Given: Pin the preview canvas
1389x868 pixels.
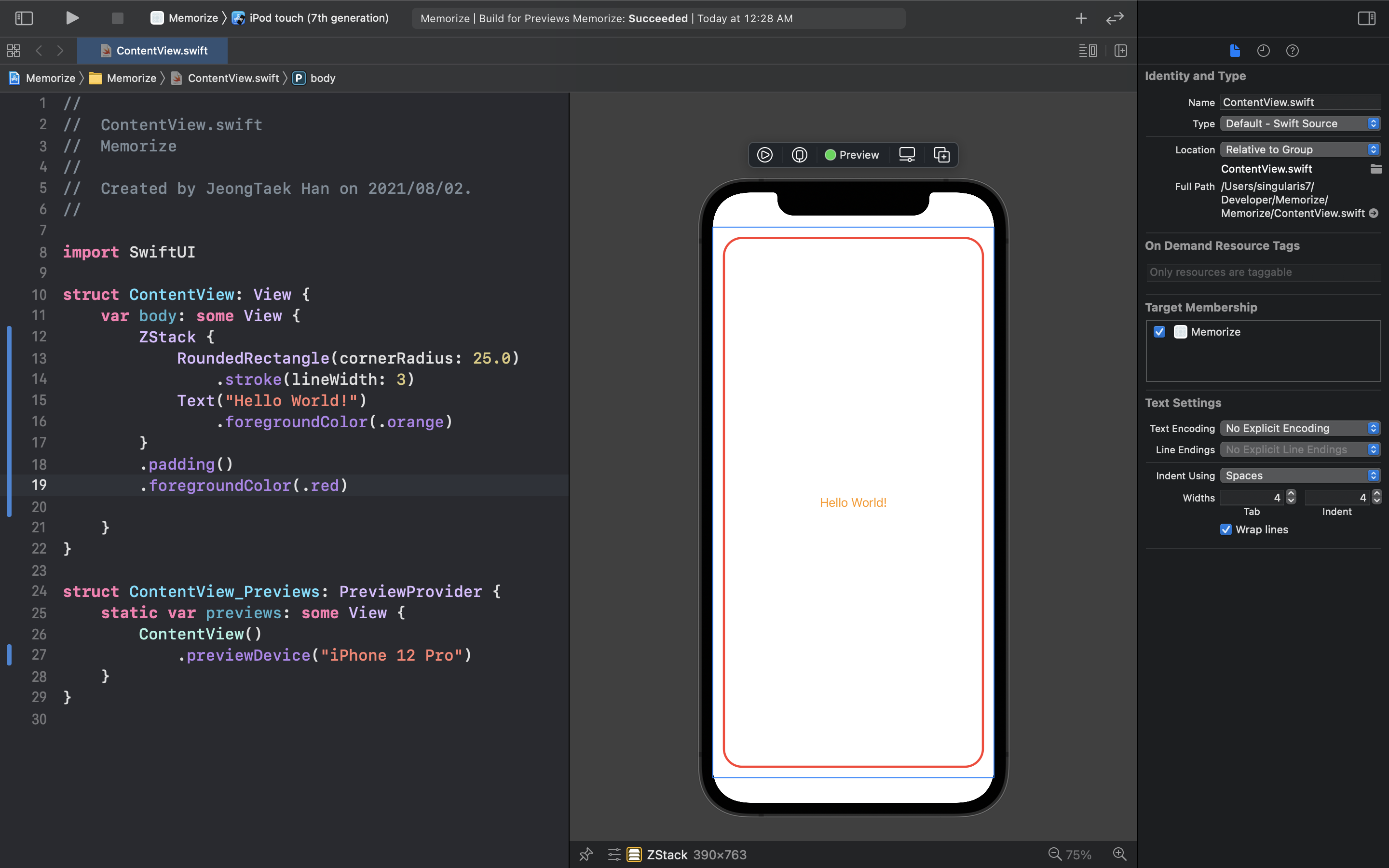Looking at the screenshot, I should pyautogui.click(x=586, y=854).
